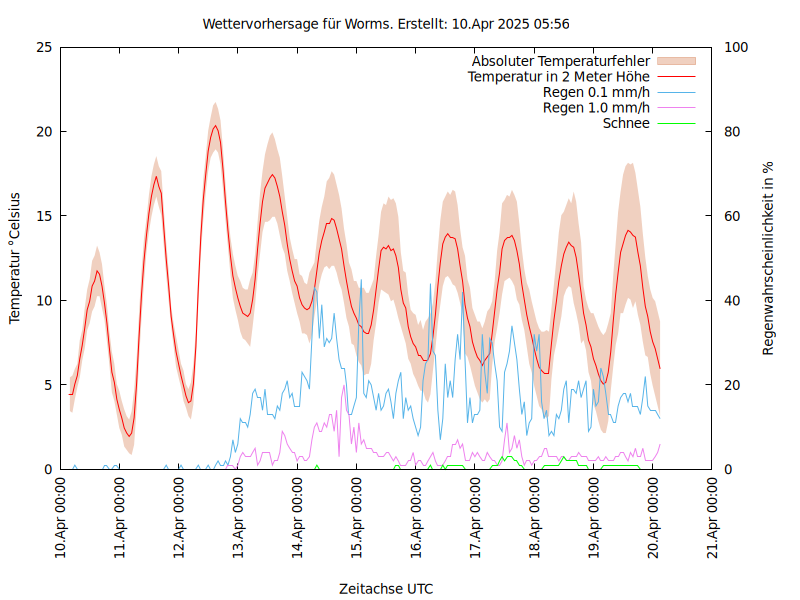The width and height of the screenshot is (800, 600).
Task: Click the highest temperature peak above 20 degrees
Action: point(214,126)
